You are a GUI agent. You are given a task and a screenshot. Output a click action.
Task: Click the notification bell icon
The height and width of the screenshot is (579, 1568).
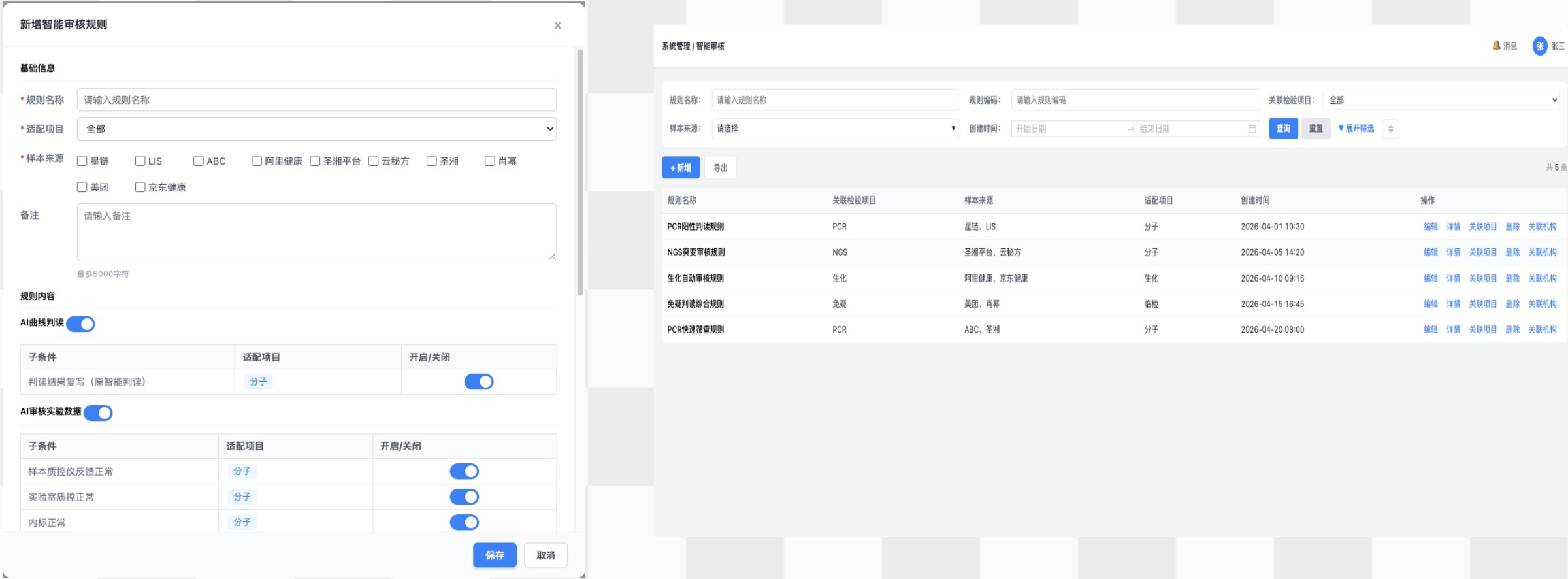tap(1496, 46)
